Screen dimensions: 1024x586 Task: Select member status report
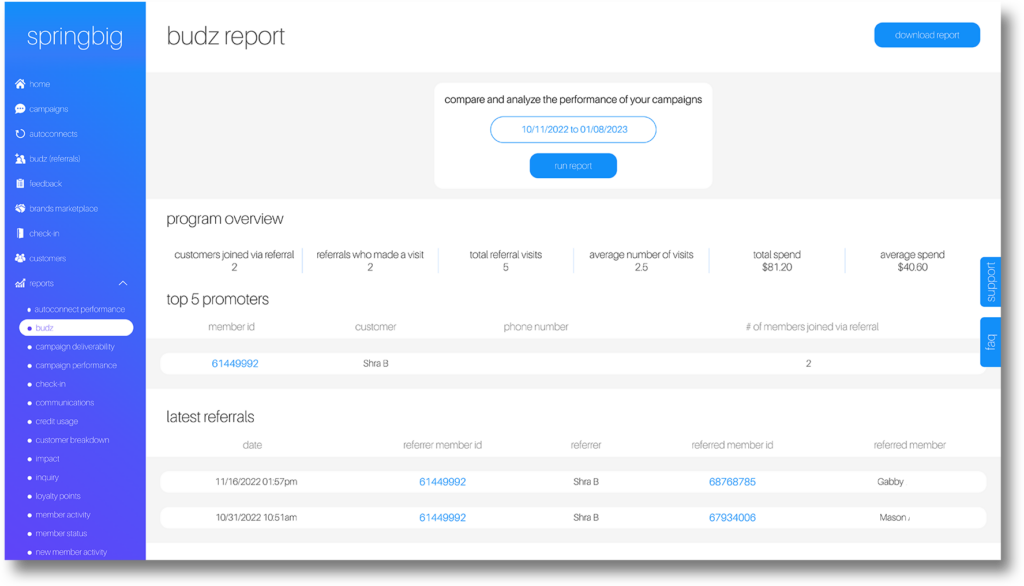[61, 533]
